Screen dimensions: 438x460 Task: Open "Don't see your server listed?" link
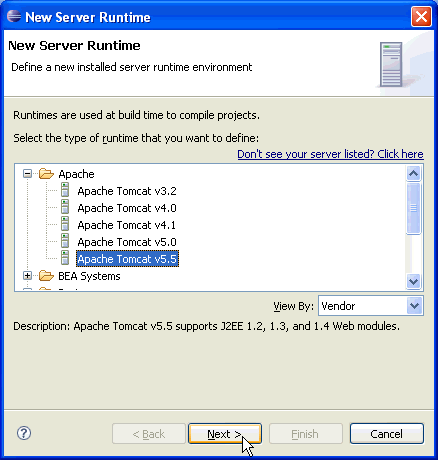330,154
